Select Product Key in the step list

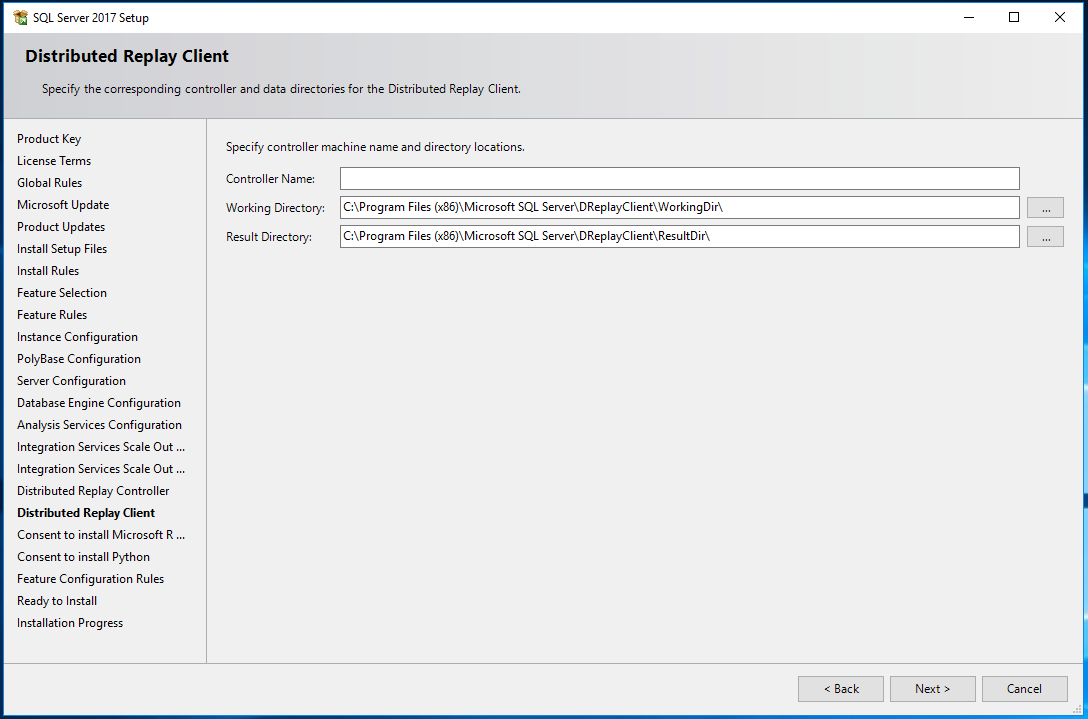[x=49, y=139]
